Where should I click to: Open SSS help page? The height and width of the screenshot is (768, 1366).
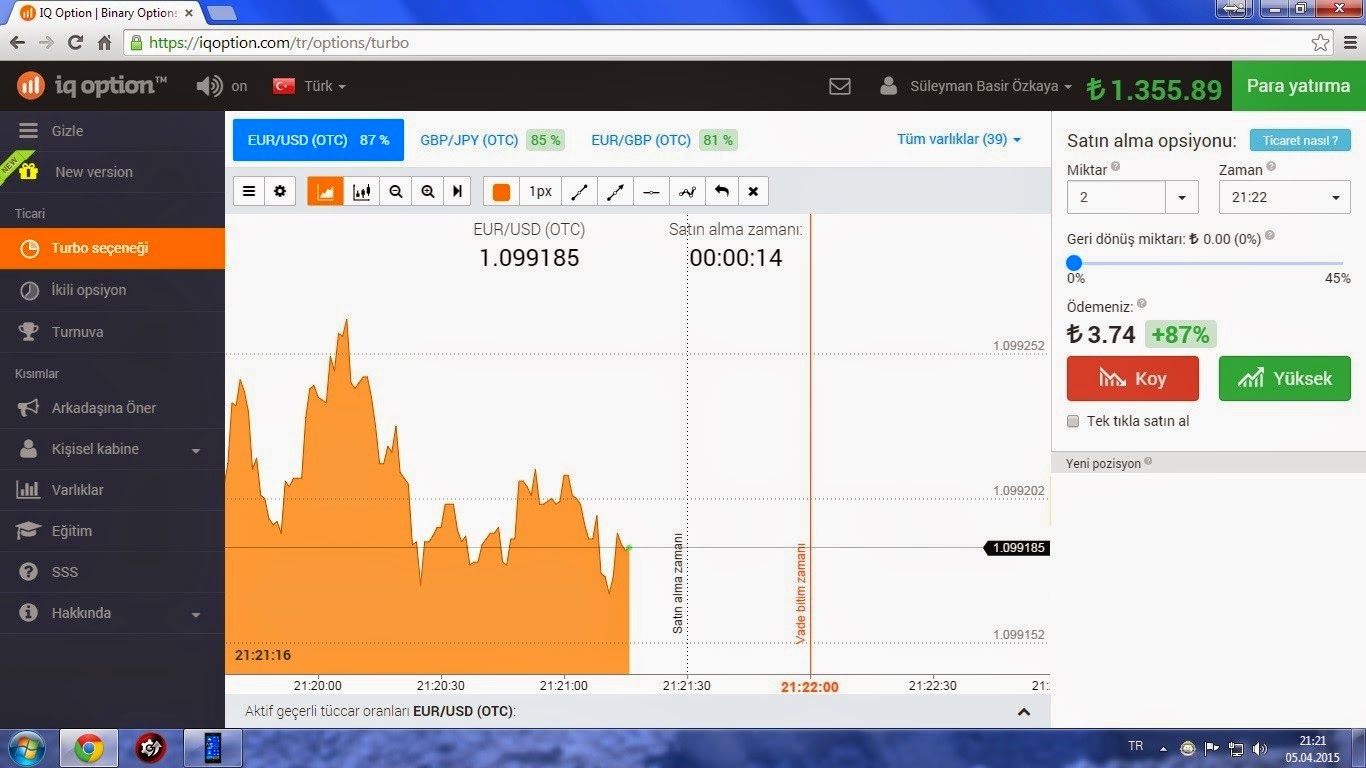(112, 572)
